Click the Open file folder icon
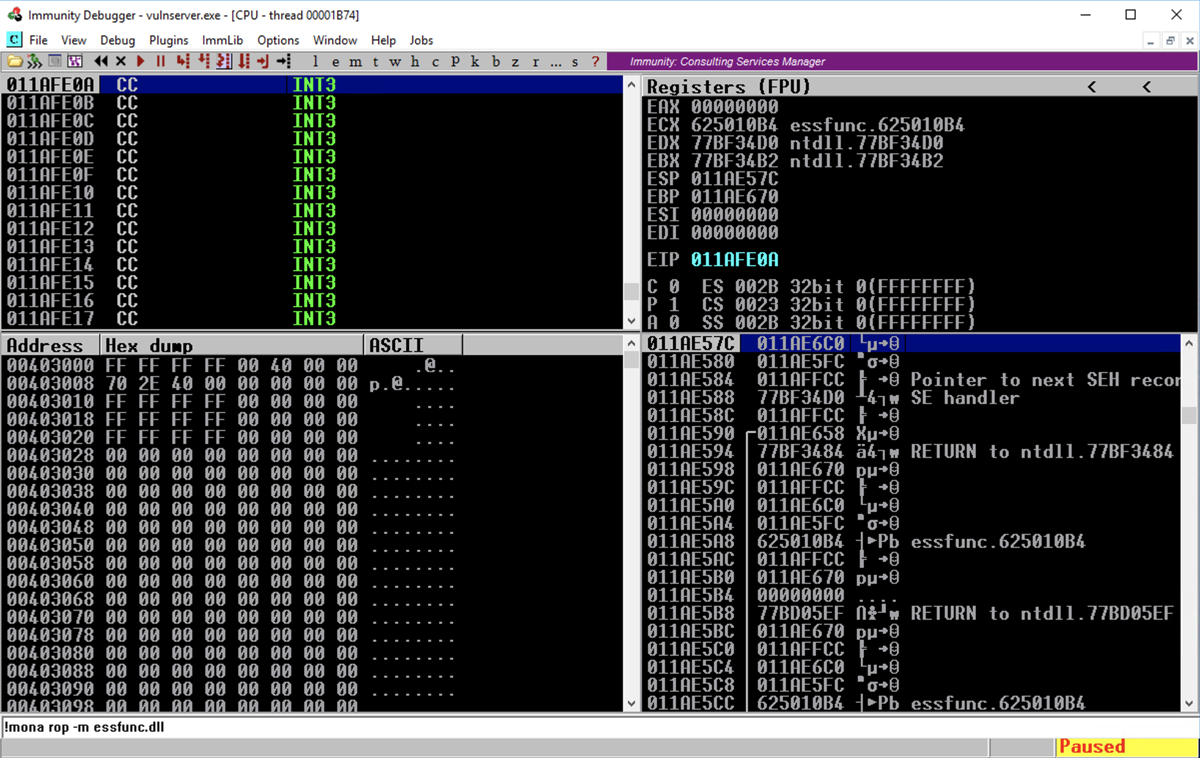The image size is (1200, 758). click(x=15, y=62)
